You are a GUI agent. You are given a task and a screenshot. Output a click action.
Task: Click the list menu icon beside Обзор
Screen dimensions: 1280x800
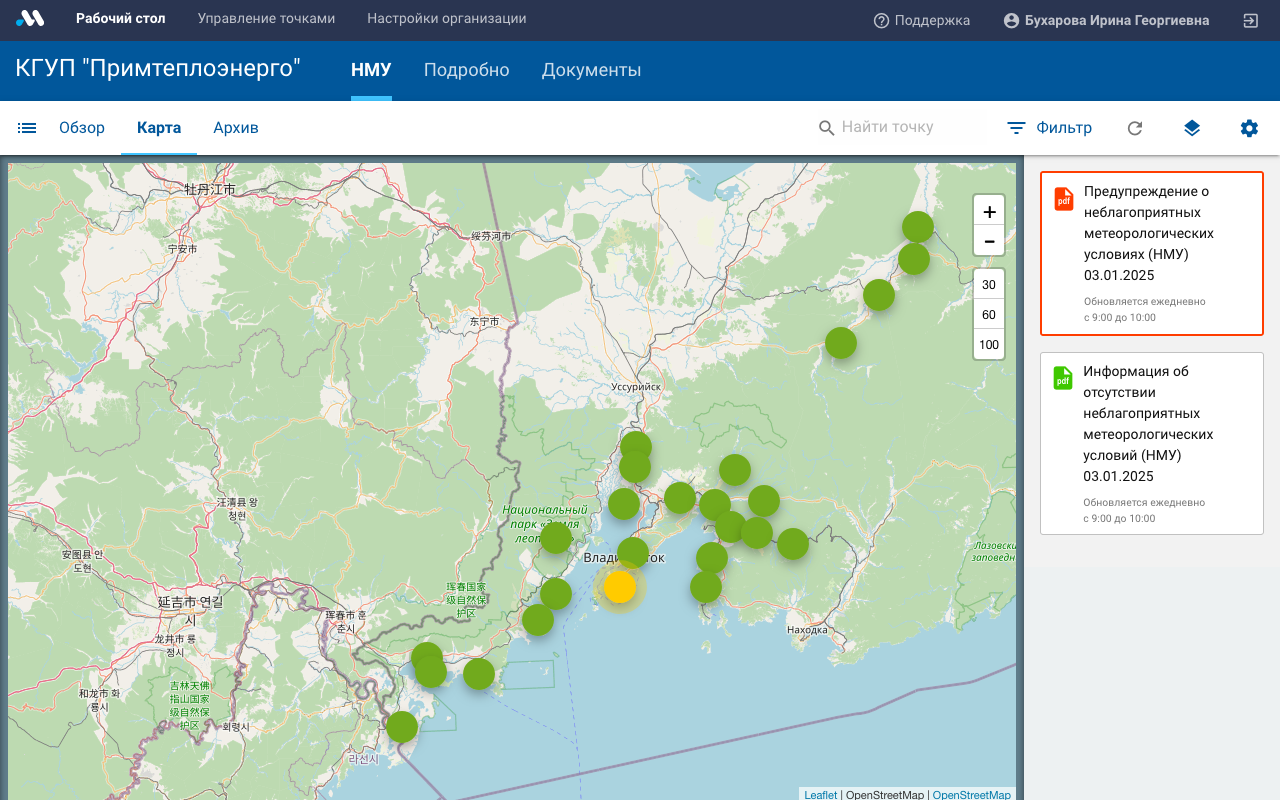pyautogui.click(x=27, y=128)
